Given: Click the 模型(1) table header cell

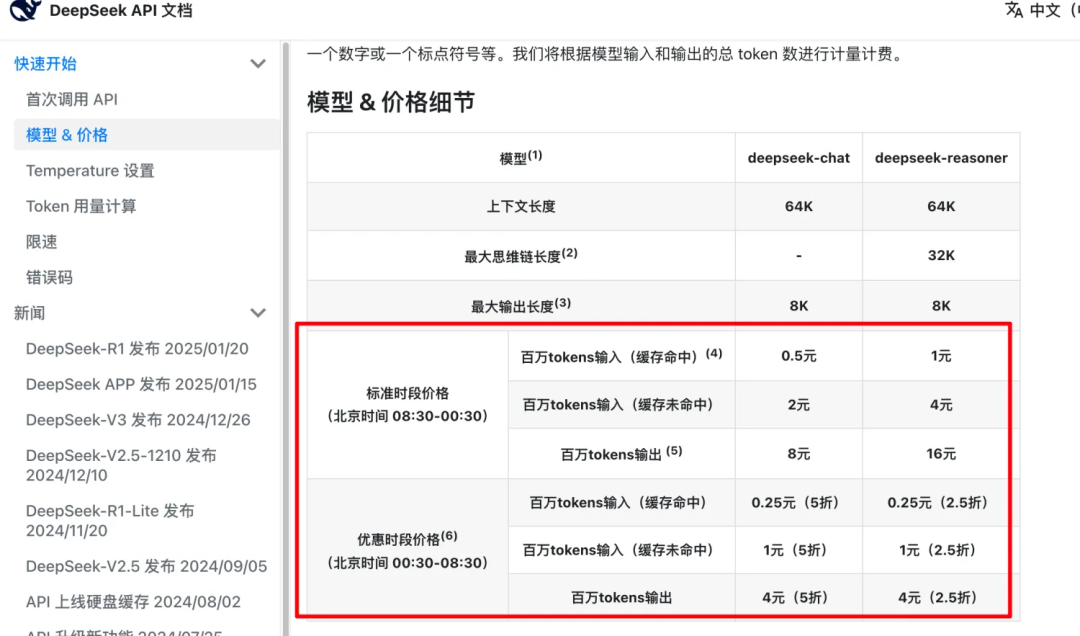Looking at the screenshot, I should click(521, 158).
